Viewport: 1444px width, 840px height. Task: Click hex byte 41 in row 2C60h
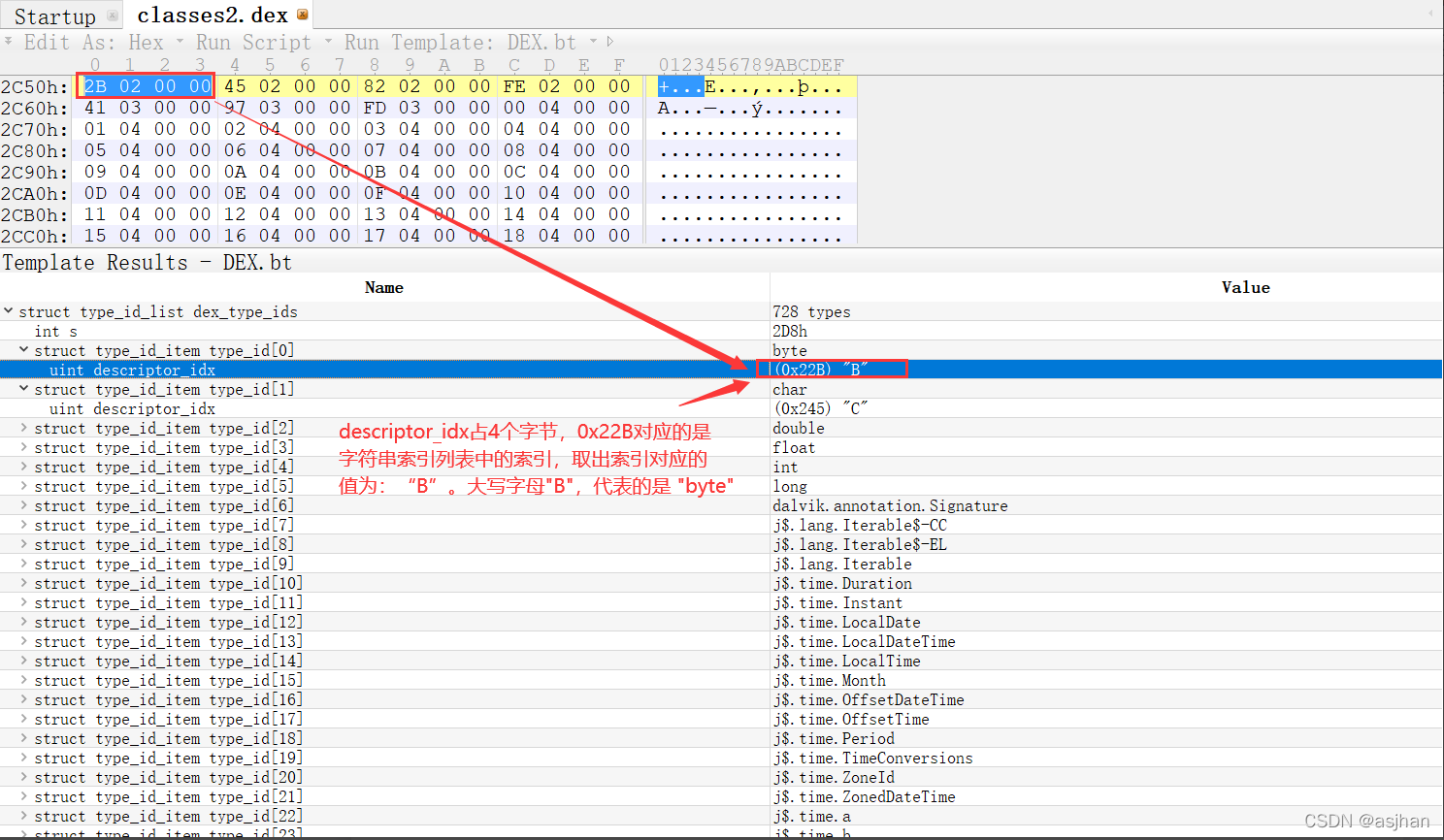coord(95,108)
